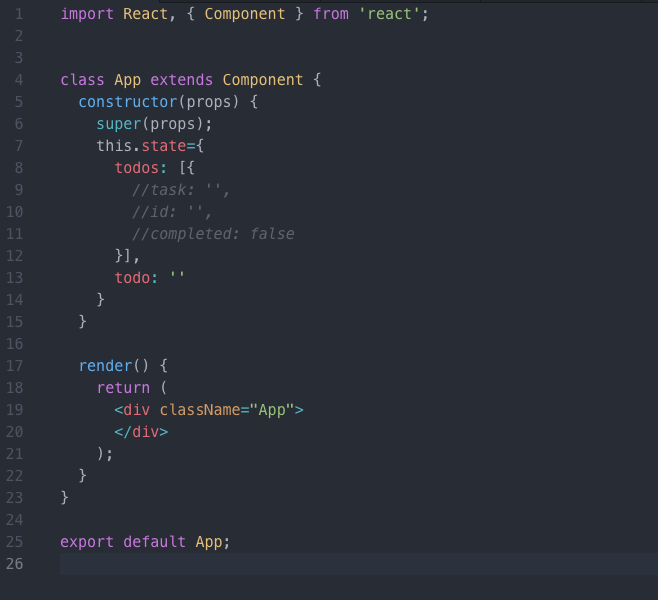Click export default App statement
This screenshot has width=658, height=600.
pos(145,542)
